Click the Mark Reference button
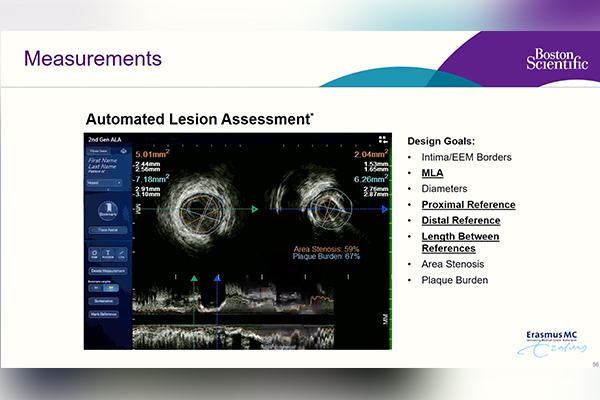600x400 pixels. tap(105, 314)
